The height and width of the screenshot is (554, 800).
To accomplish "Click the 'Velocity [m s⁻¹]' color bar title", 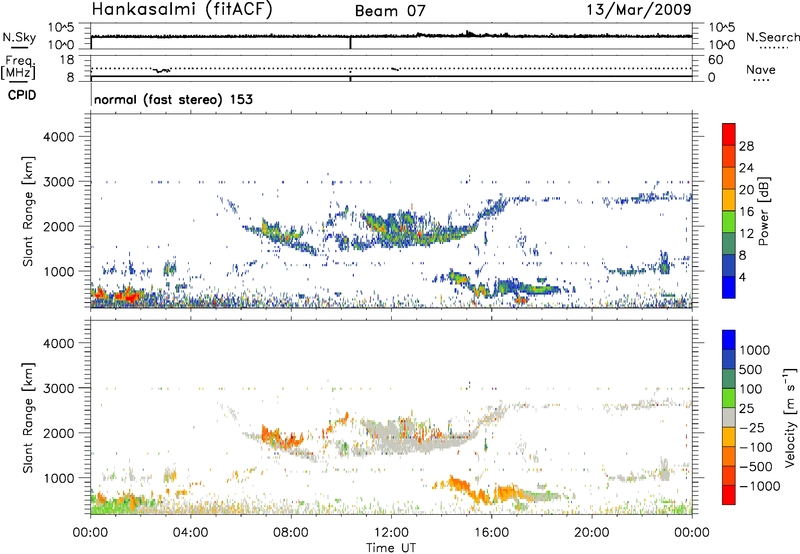I will pos(790,417).
